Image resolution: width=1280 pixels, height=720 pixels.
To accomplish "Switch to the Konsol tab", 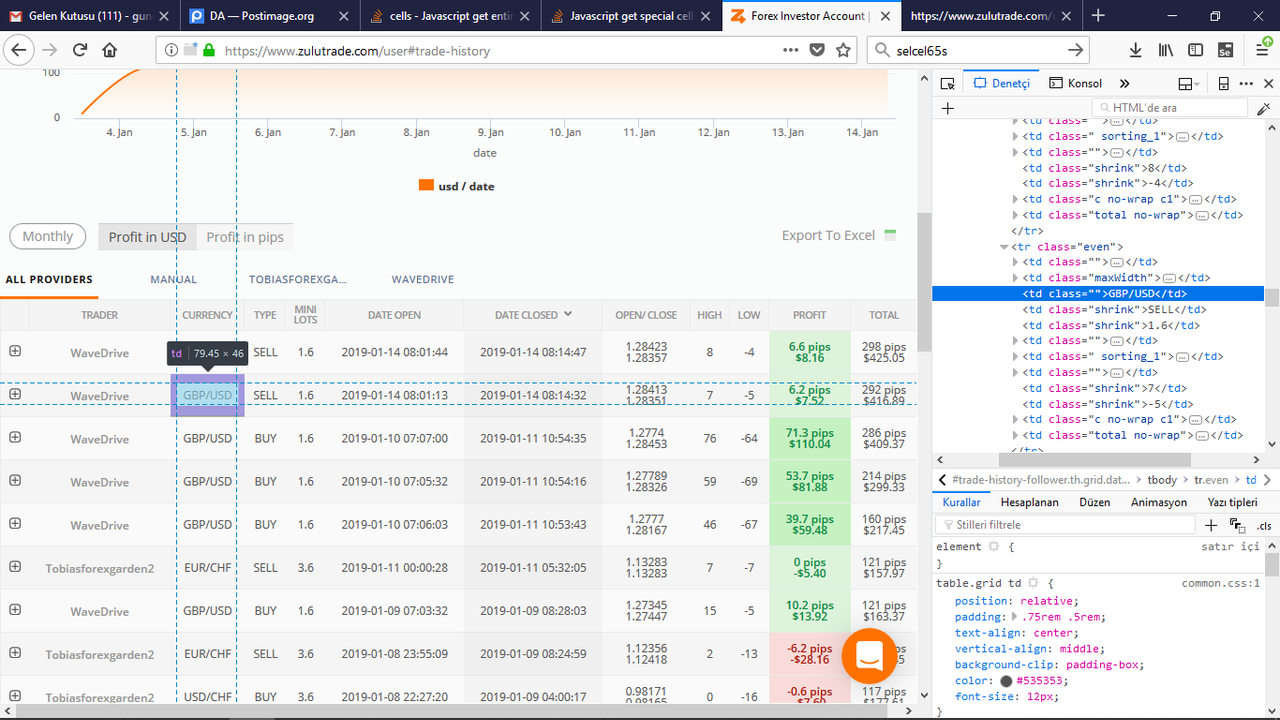I will [x=1075, y=84].
